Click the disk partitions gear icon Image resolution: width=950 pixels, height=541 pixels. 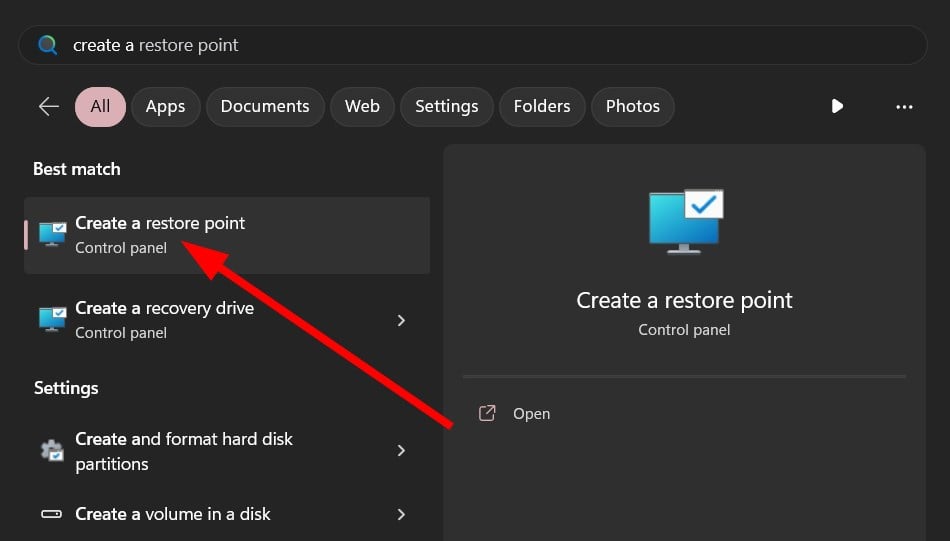(52, 451)
